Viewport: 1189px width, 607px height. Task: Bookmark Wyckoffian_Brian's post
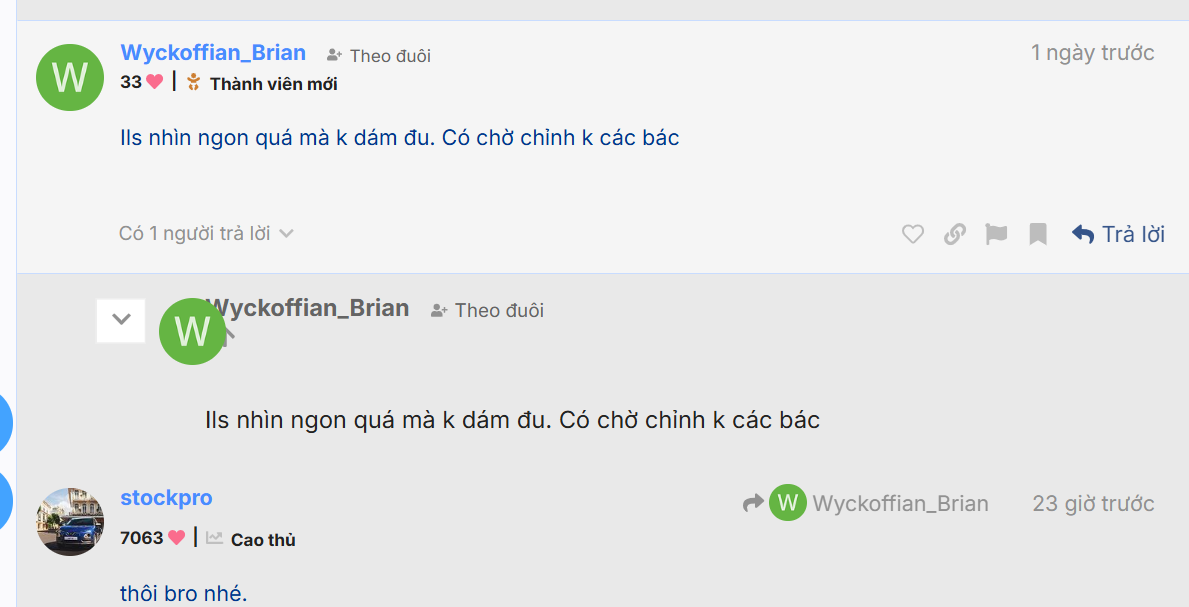click(x=1038, y=234)
